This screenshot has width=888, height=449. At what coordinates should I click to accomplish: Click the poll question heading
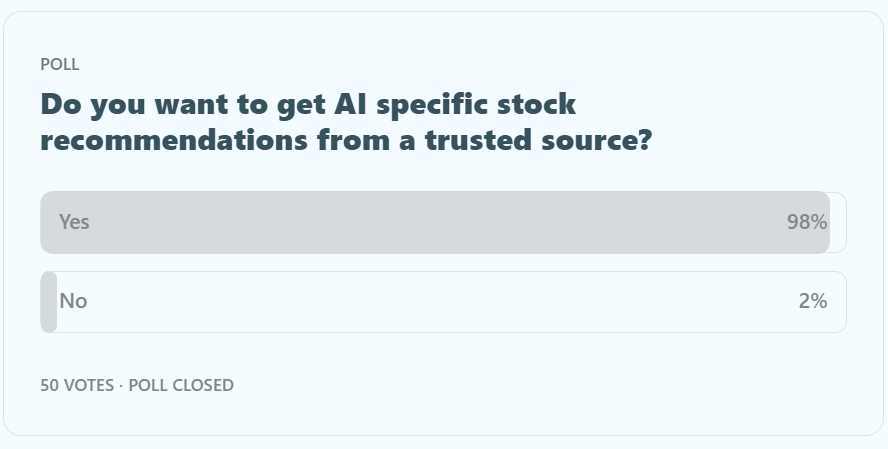coord(345,121)
